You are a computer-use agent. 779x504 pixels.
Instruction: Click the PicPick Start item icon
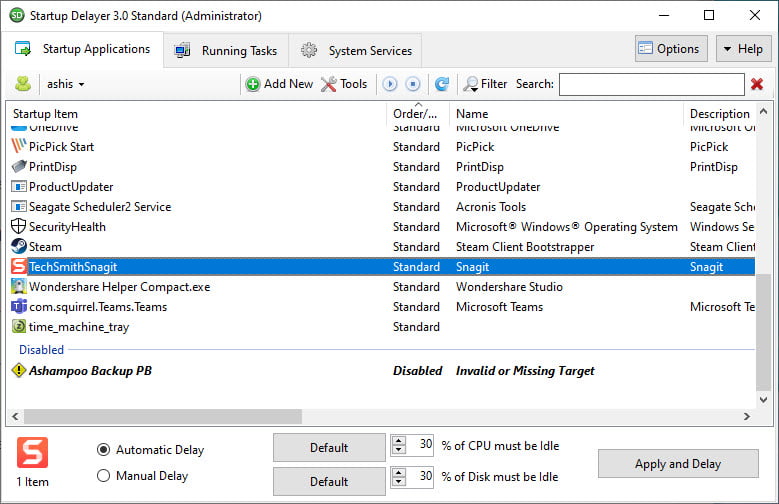tap(18, 146)
